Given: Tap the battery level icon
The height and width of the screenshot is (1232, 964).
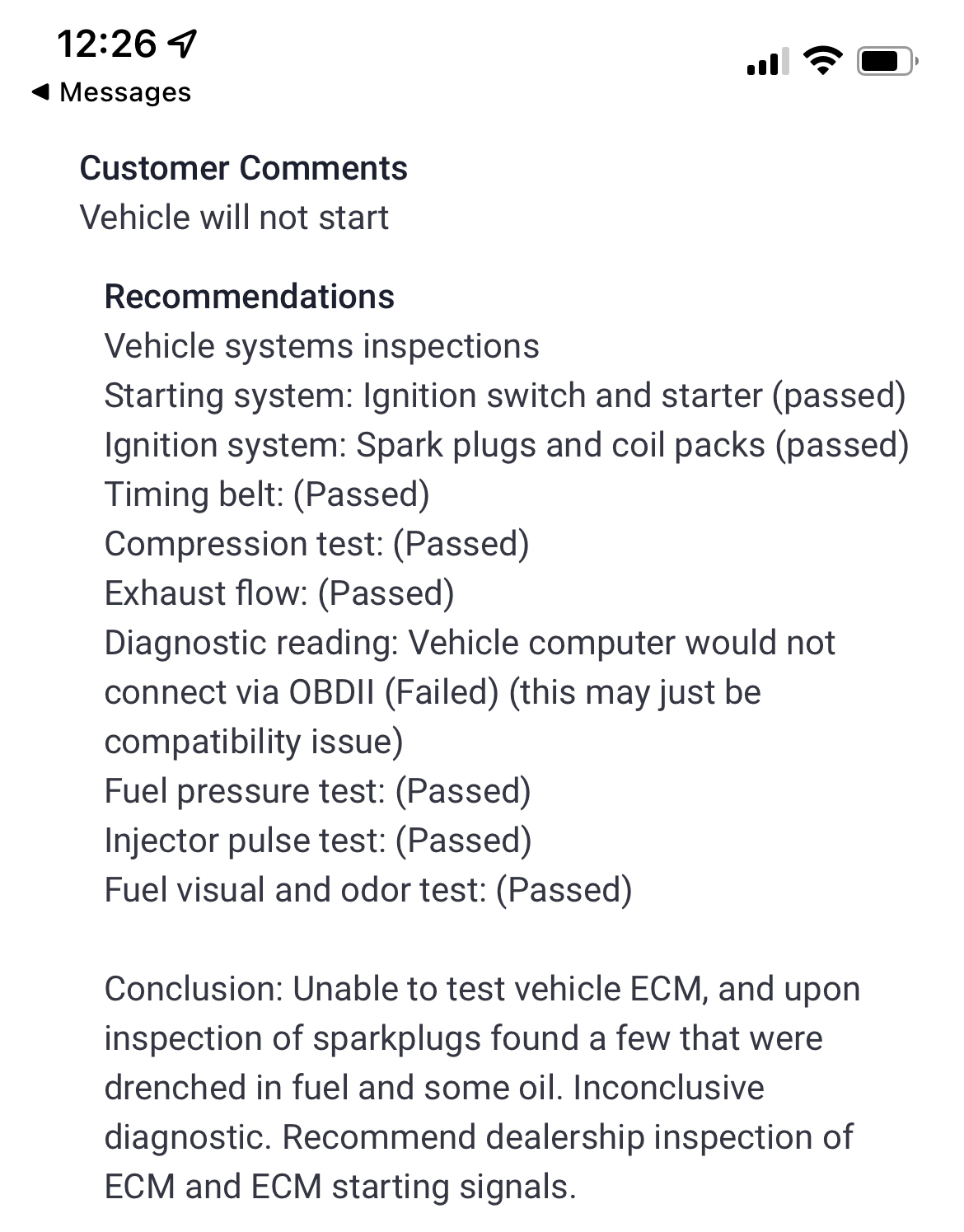Looking at the screenshot, I should tap(887, 62).
